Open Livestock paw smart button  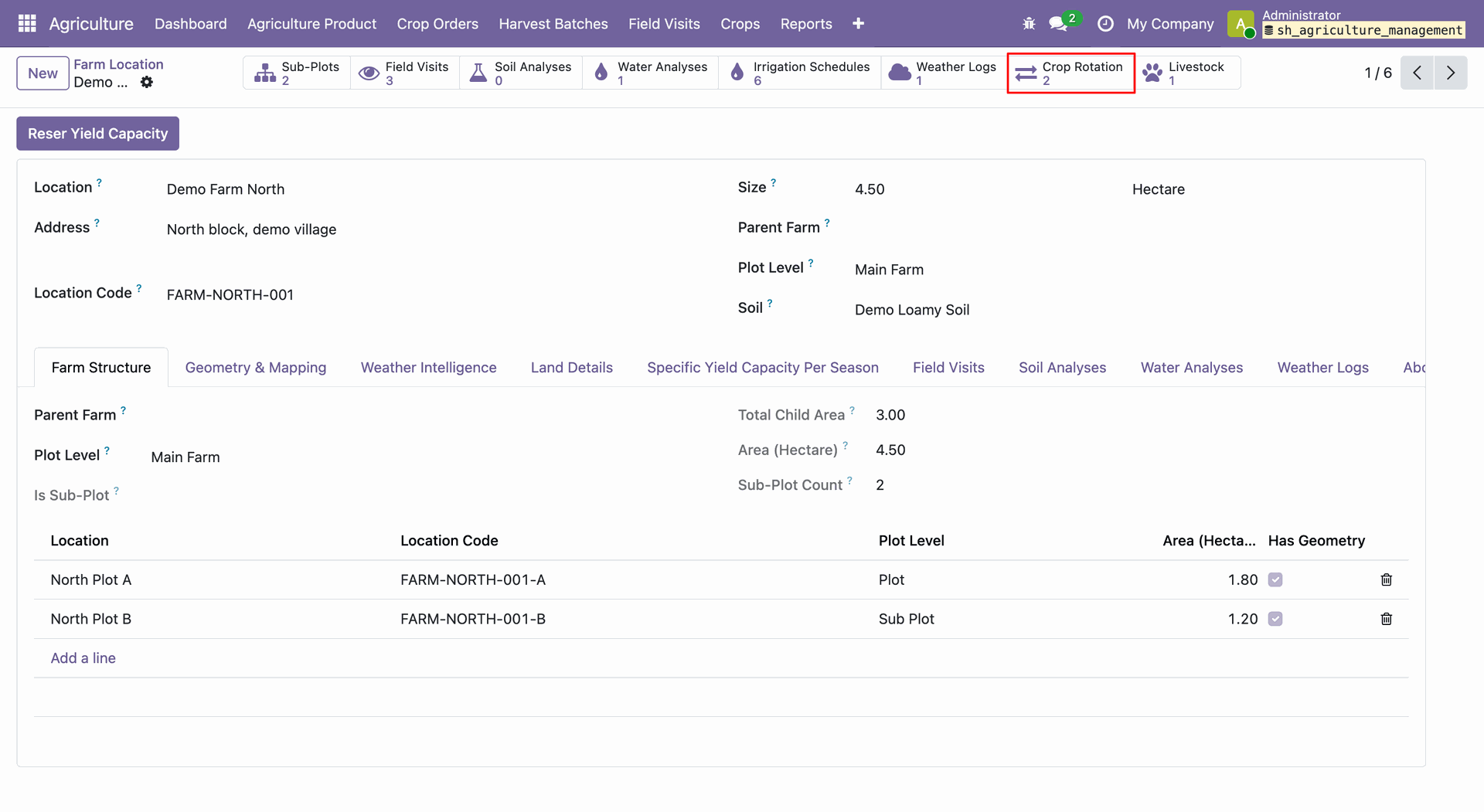(x=1187, y=73)
